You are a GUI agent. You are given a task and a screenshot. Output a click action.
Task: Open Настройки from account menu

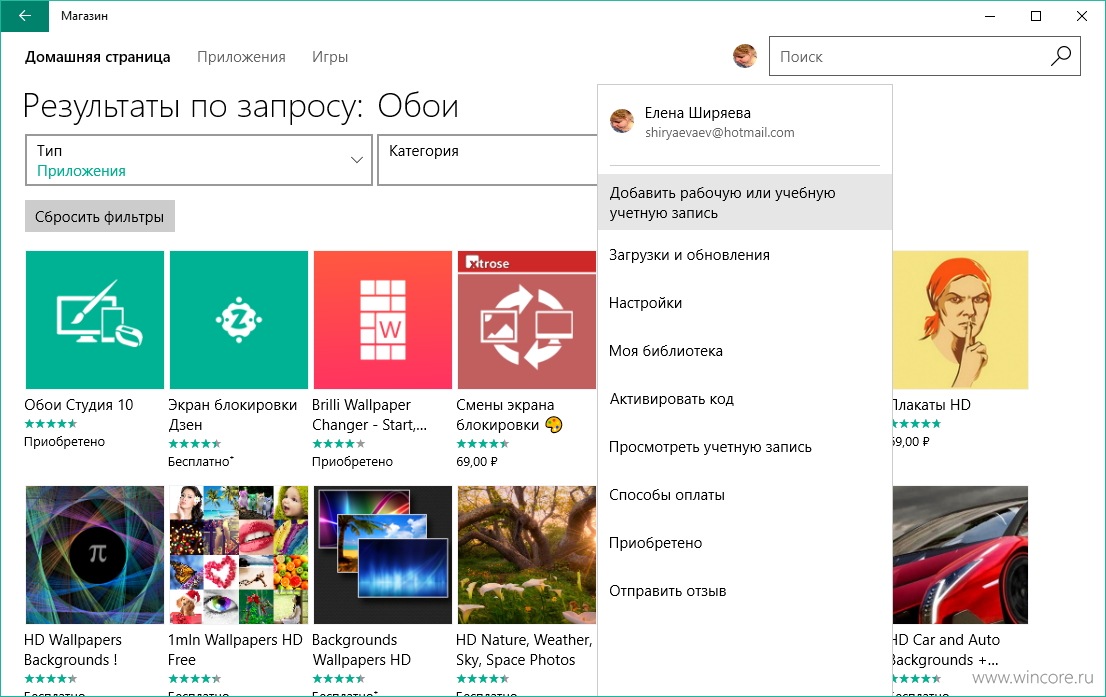745,303
